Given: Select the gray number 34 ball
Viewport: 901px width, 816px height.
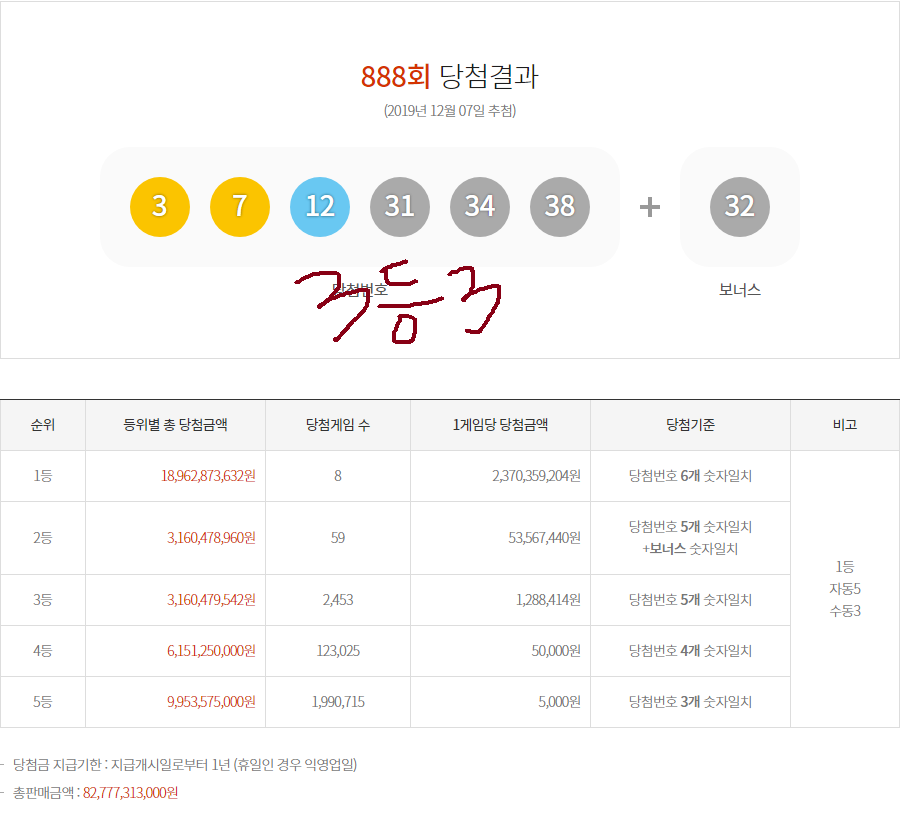Looking at the screenshot, I should point(480,207).
